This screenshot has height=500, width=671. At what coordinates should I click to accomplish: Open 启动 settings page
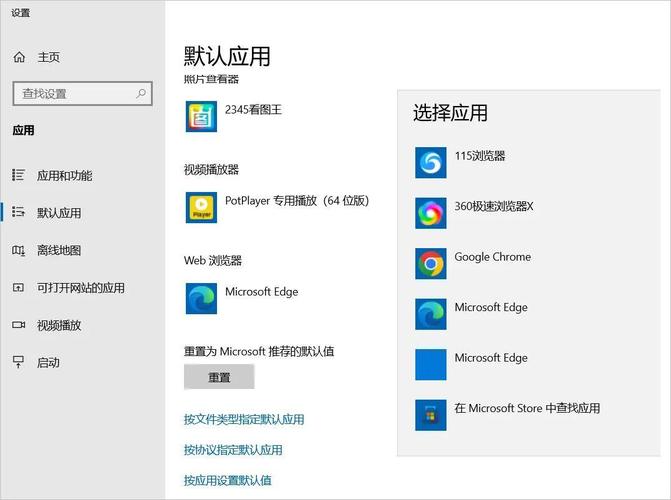tap(48, 363)
